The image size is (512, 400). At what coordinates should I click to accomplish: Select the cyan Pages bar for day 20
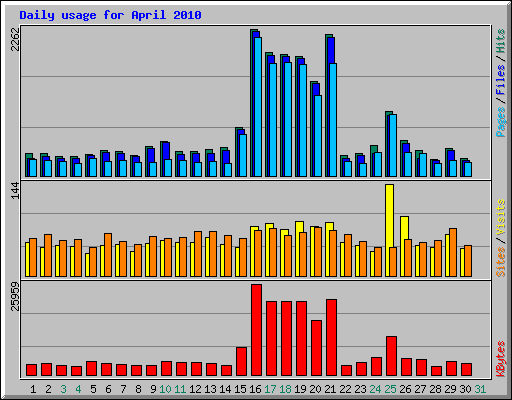(x=318, y=136)
